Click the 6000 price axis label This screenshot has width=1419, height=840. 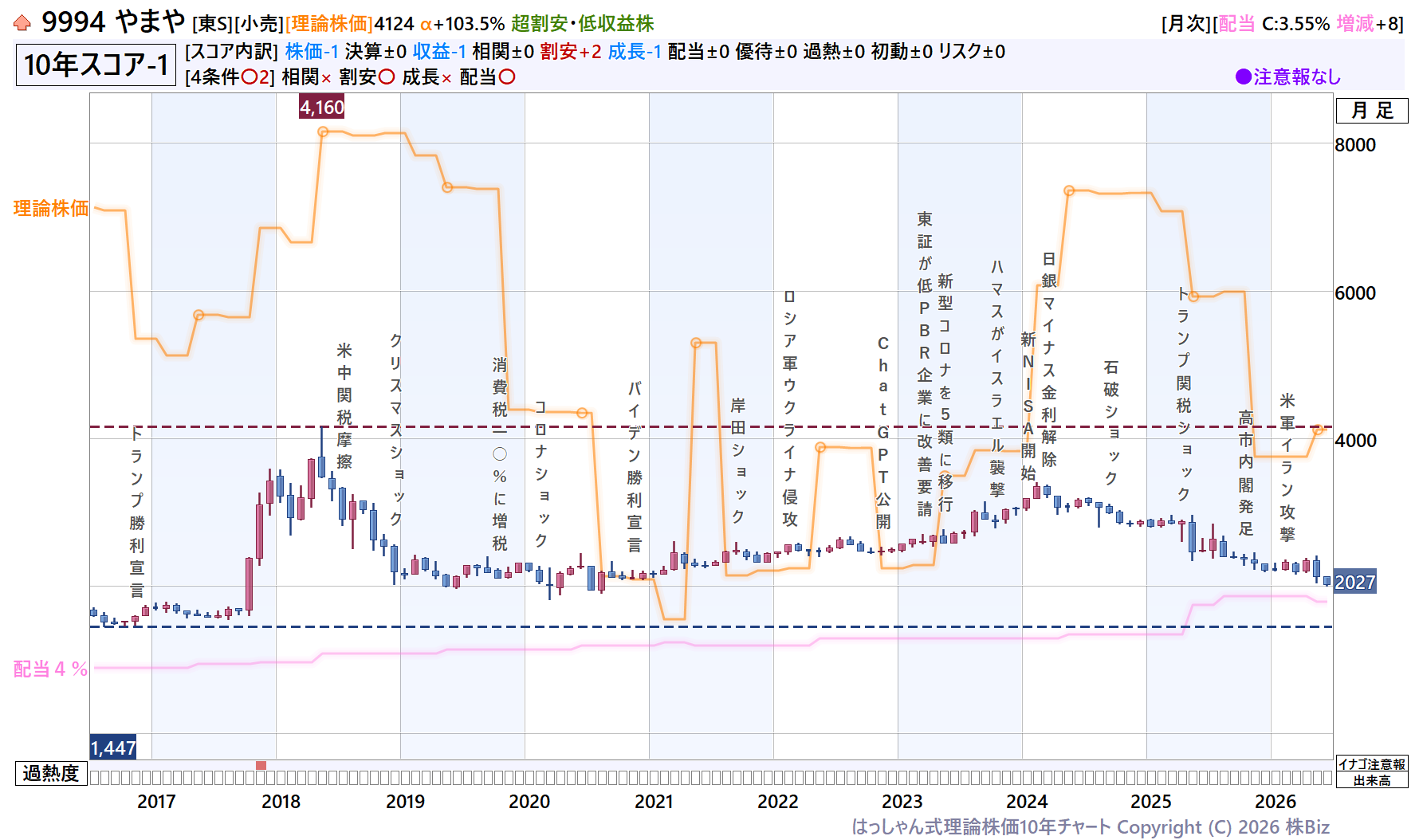tap(1355, 293)
